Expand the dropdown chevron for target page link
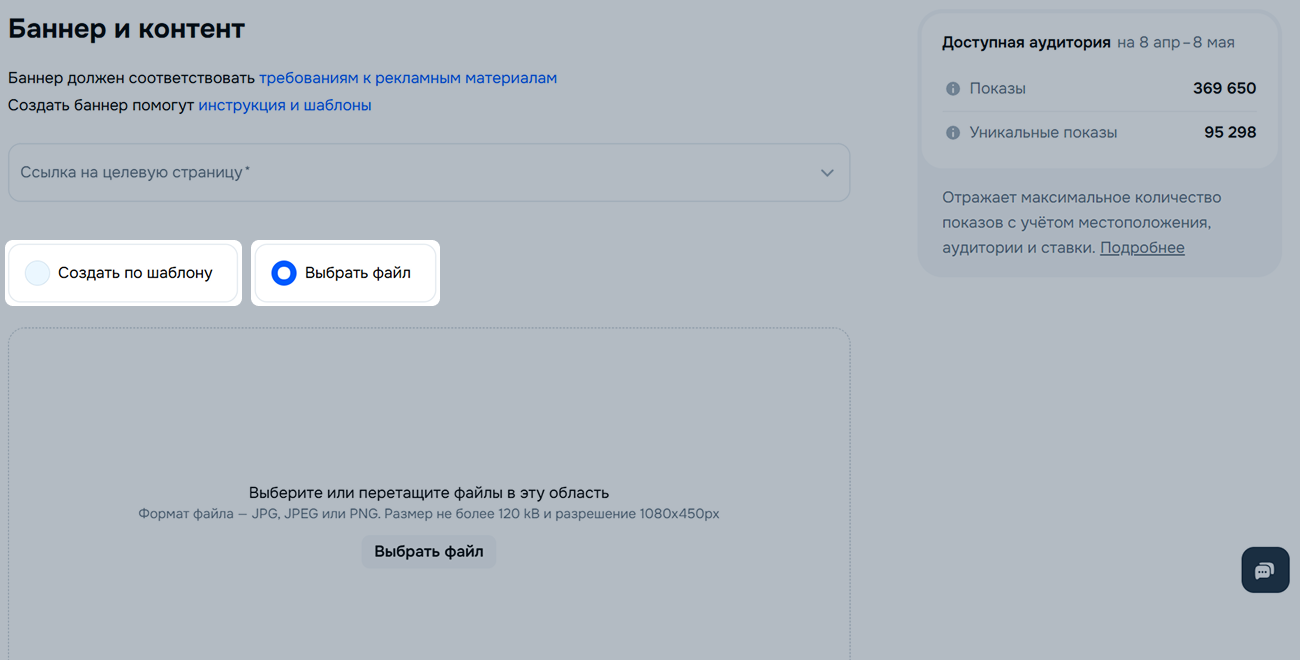The image size is (1300, 660). coord(827,173)
